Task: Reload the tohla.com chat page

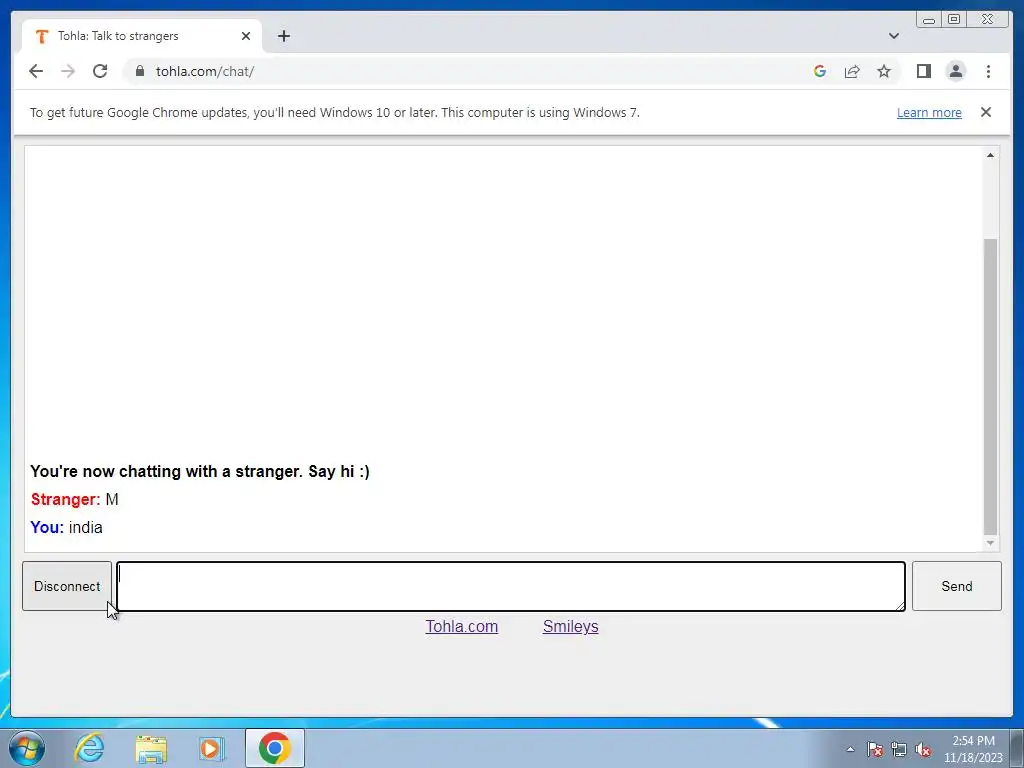Action: [x=100, y=71]
